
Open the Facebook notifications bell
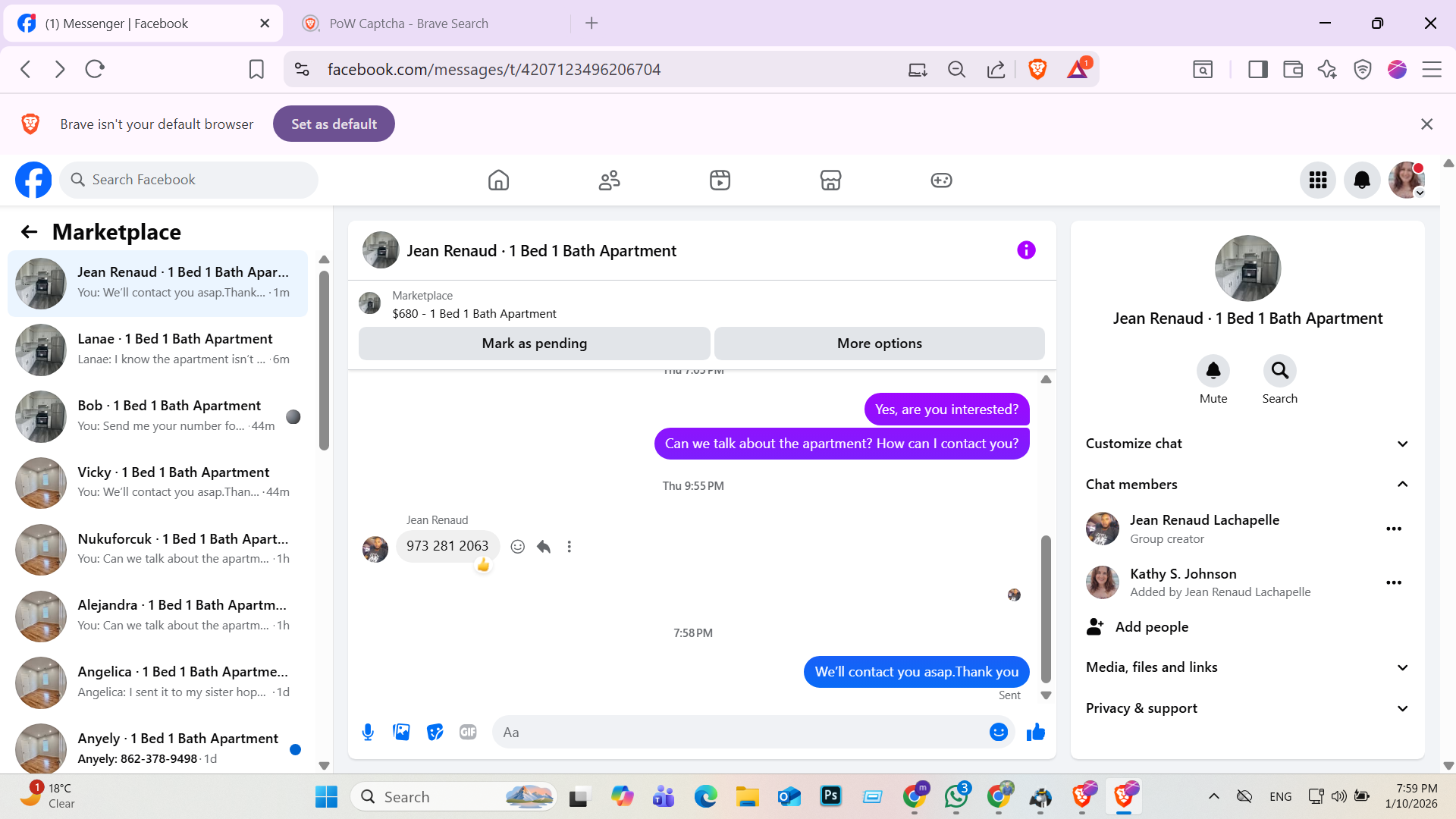click(x=1362, y=180)
